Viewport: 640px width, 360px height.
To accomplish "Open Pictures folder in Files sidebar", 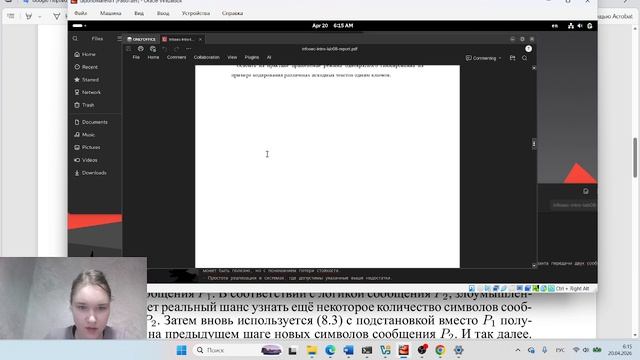I will pyautogui.click(x=87, y=147).
